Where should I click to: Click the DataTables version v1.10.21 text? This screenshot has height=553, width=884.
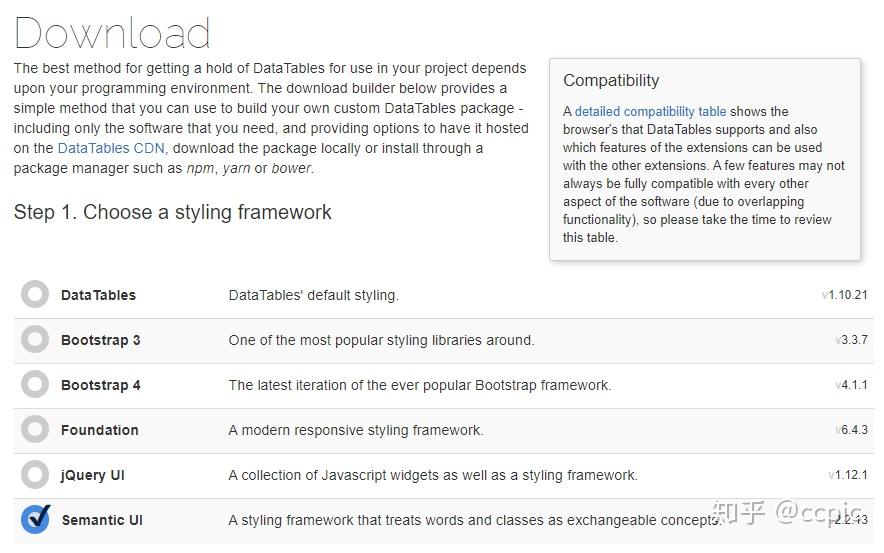pyautogui.click(x=844, y=295)
